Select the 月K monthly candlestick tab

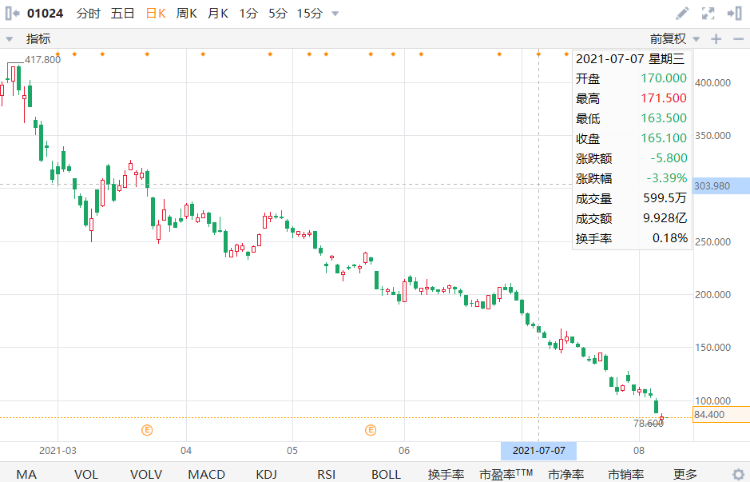pos(218,13)
